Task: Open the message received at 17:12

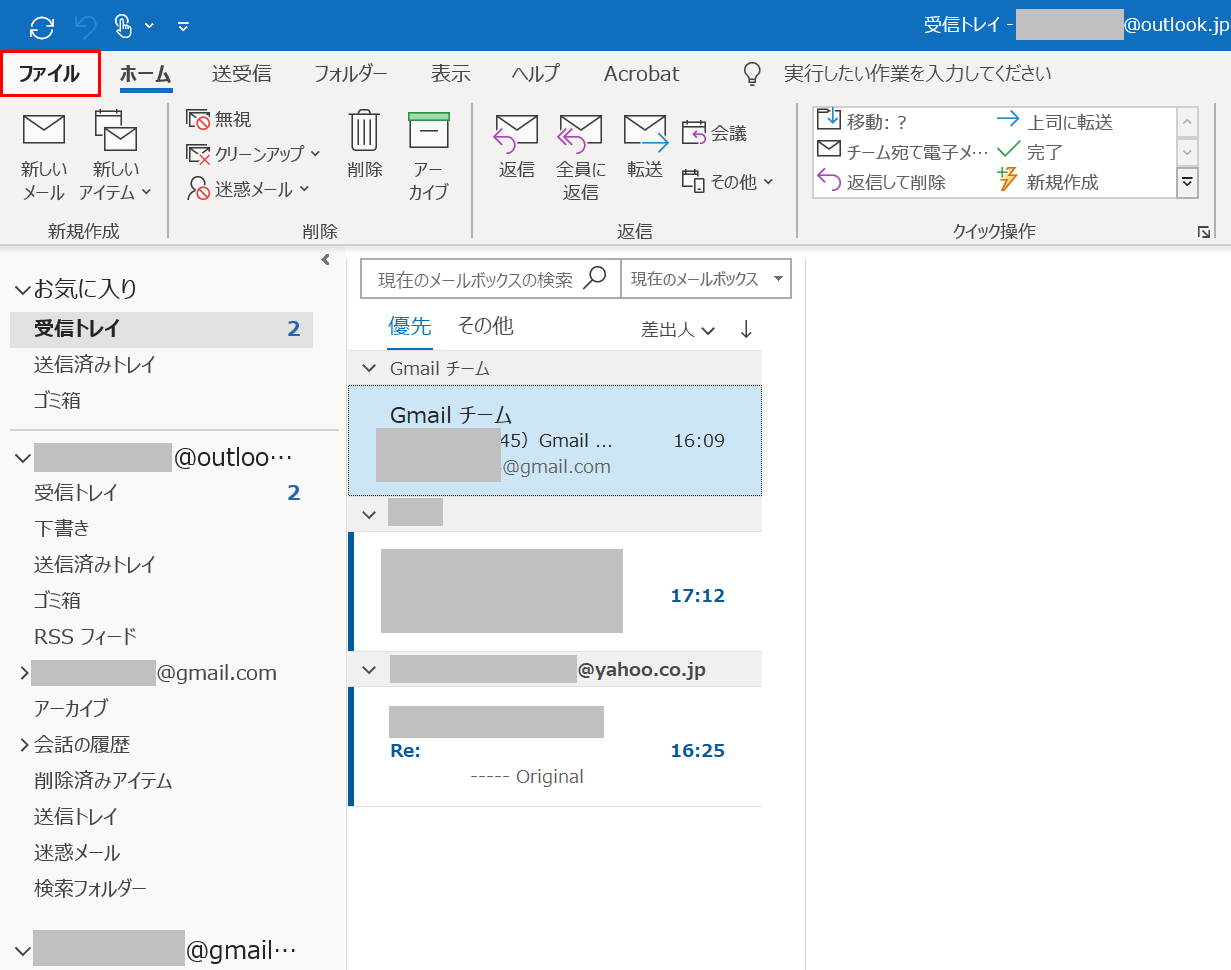Action: [555, 591]
